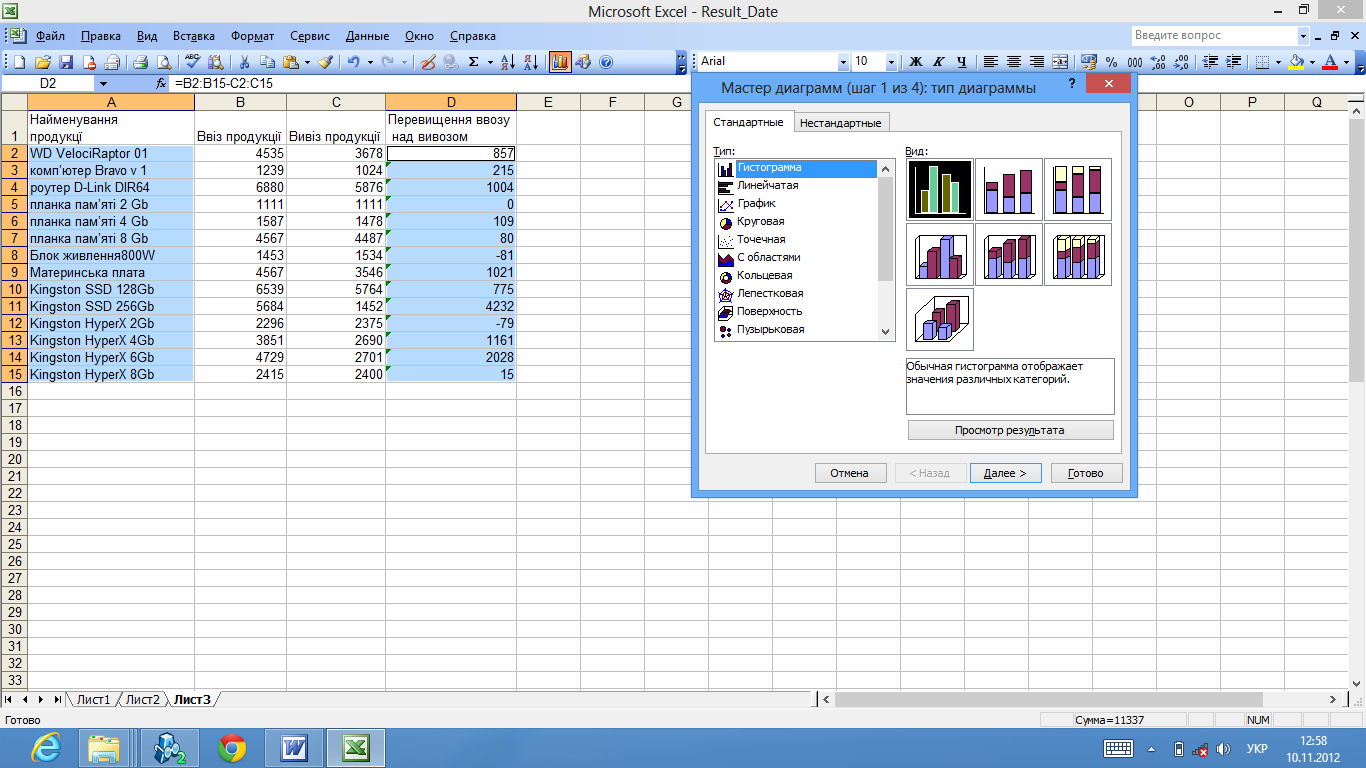This screenshot has width=1366, height=768.
Task: Open File Explorer on taskbar
Action: [x=104, y=747]
